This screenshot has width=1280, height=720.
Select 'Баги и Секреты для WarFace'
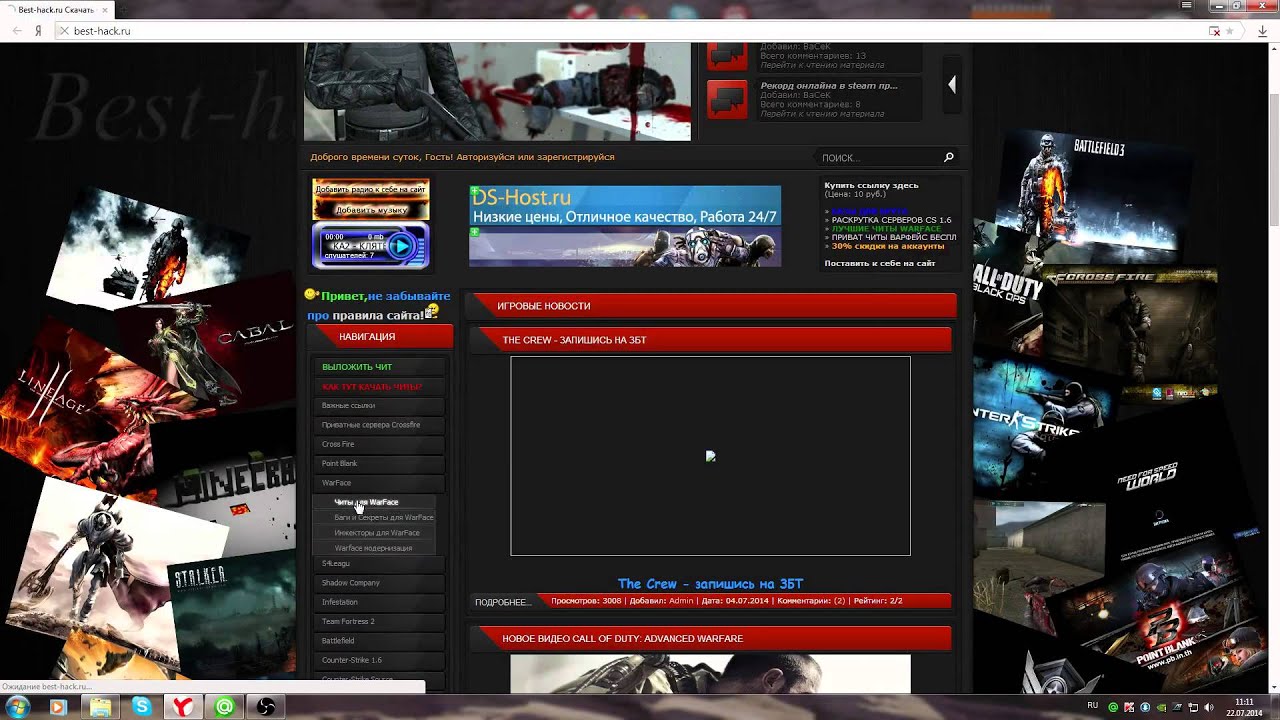(376, 518)
